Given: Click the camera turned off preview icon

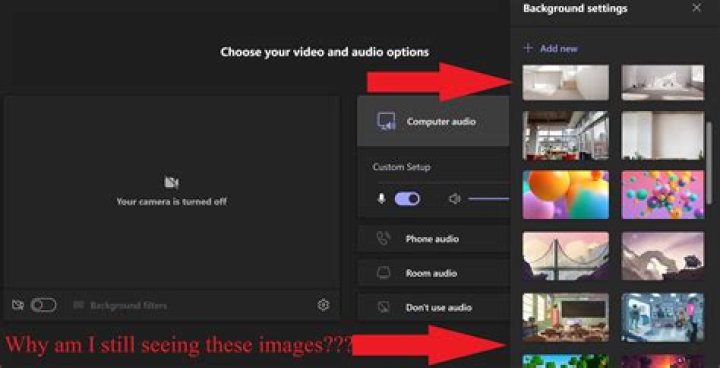Looking at the screenshot, I should (x=171, y=183).
